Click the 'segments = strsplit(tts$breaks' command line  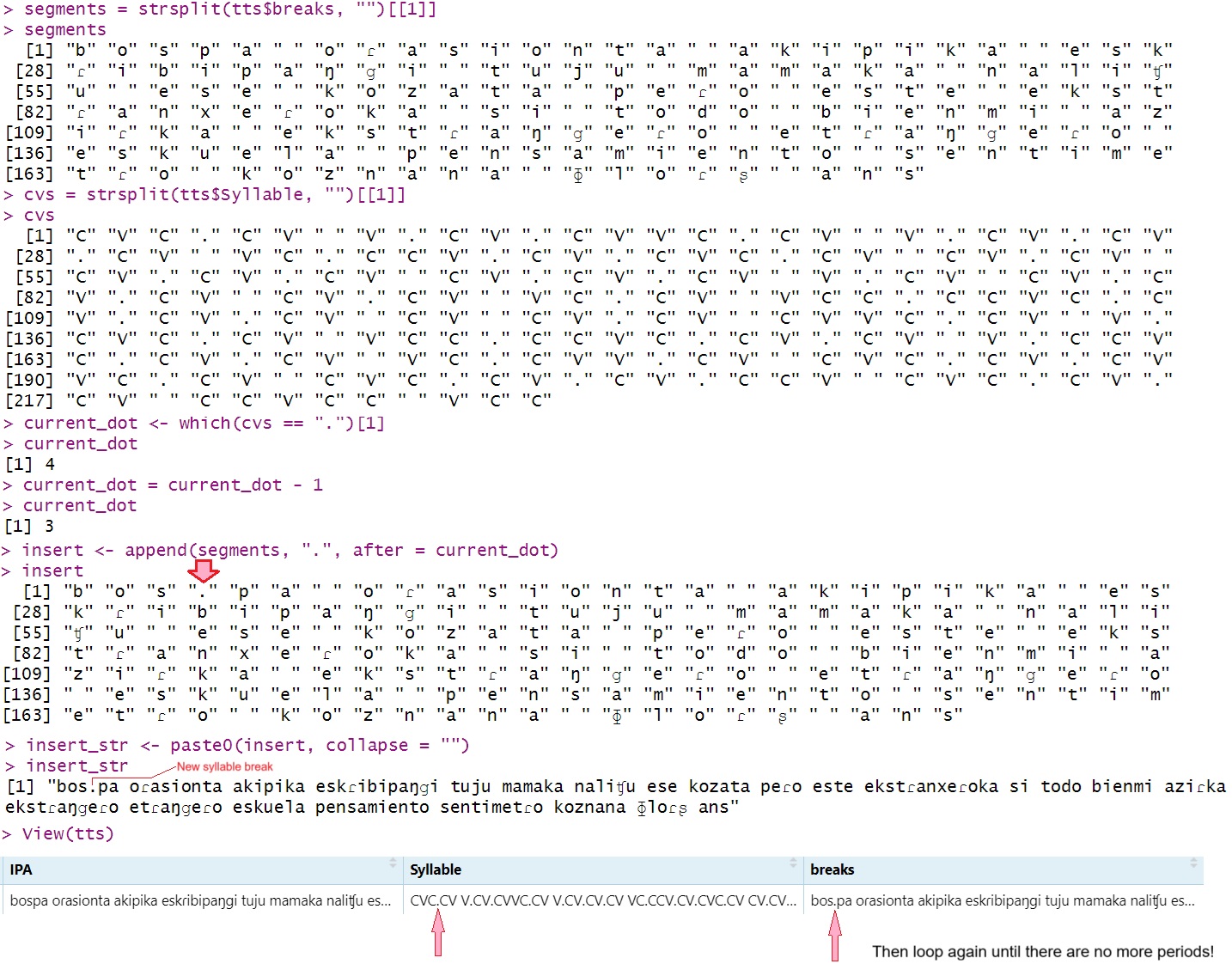point(229,9)
